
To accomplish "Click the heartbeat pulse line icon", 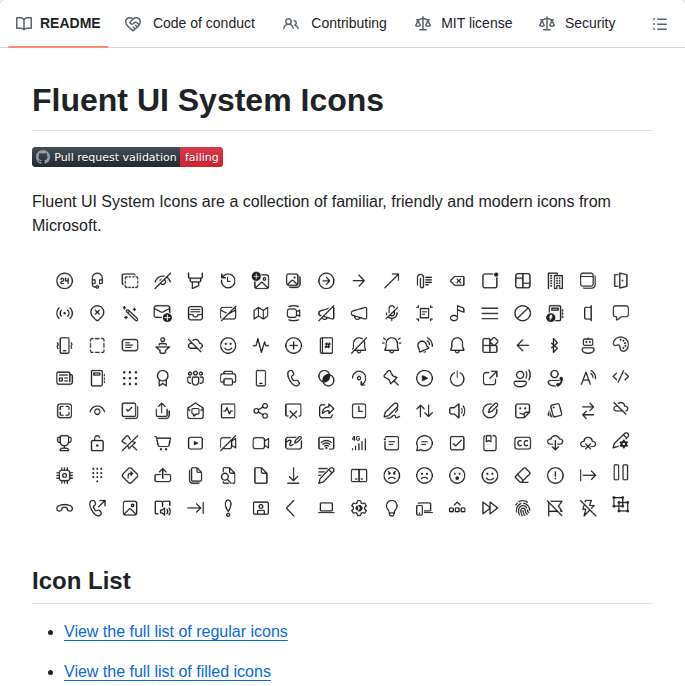I will click(x=261, y=346).
